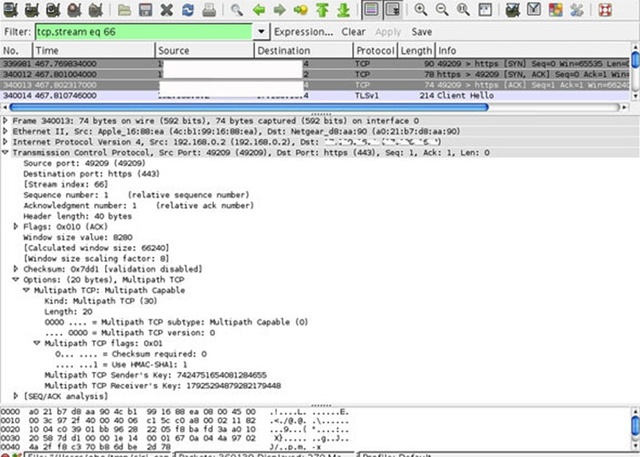640x457 pixels.
Task: Select packet 340012 SYN, ACK row
Action: pyautogui.click(x=315, y=74)
